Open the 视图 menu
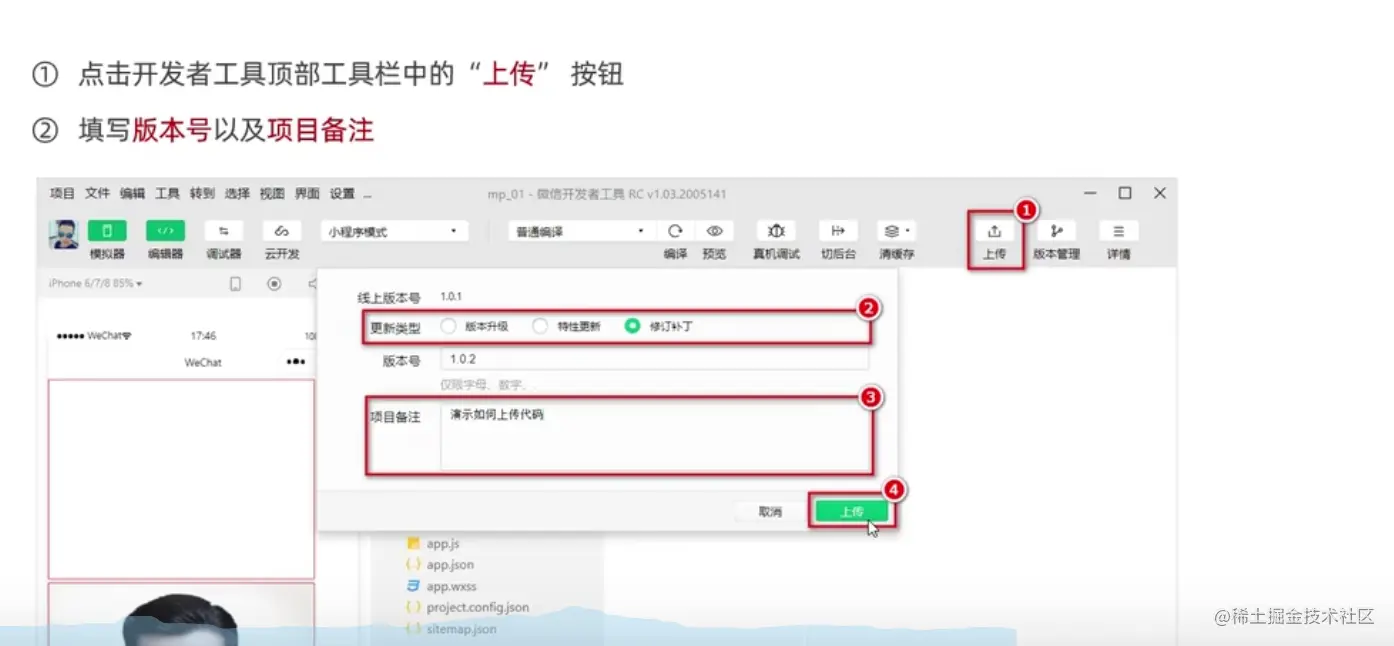1394x646 pixels. [272, 193]
